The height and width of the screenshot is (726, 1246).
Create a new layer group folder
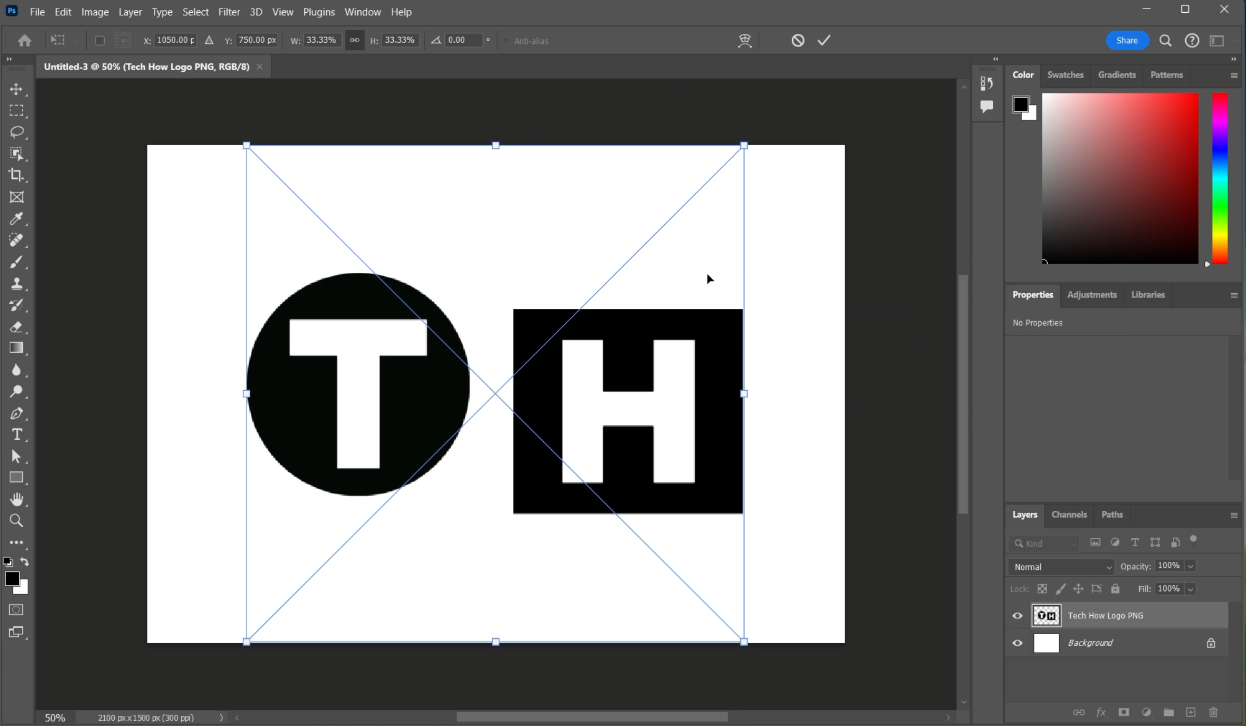pyautogui.click(x=1168, y=712)
